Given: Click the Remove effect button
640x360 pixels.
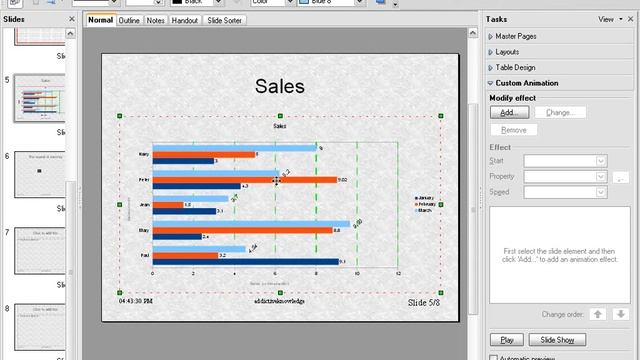Looking at the screenshot, I should tap(513, 130).
